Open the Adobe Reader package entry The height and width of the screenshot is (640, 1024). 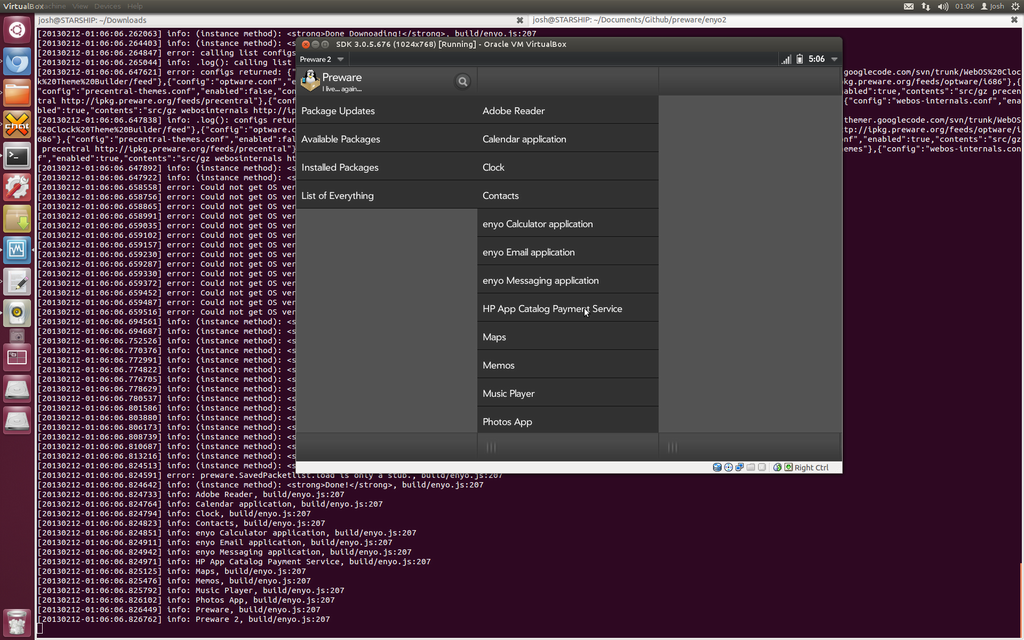click(513, 111)
